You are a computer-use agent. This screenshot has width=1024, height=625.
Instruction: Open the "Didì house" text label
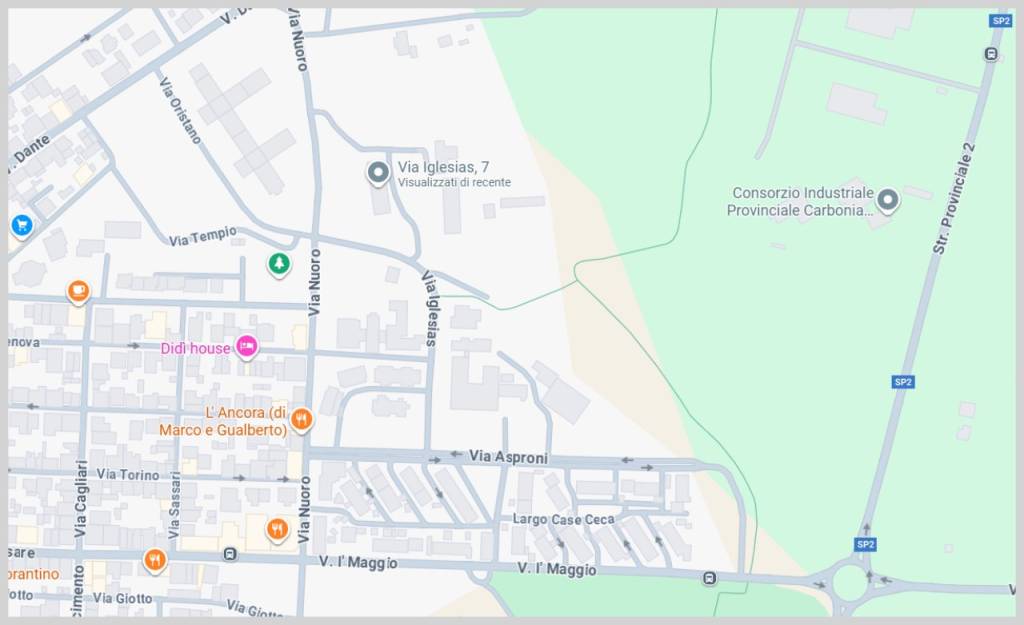[x=196, y=349]
